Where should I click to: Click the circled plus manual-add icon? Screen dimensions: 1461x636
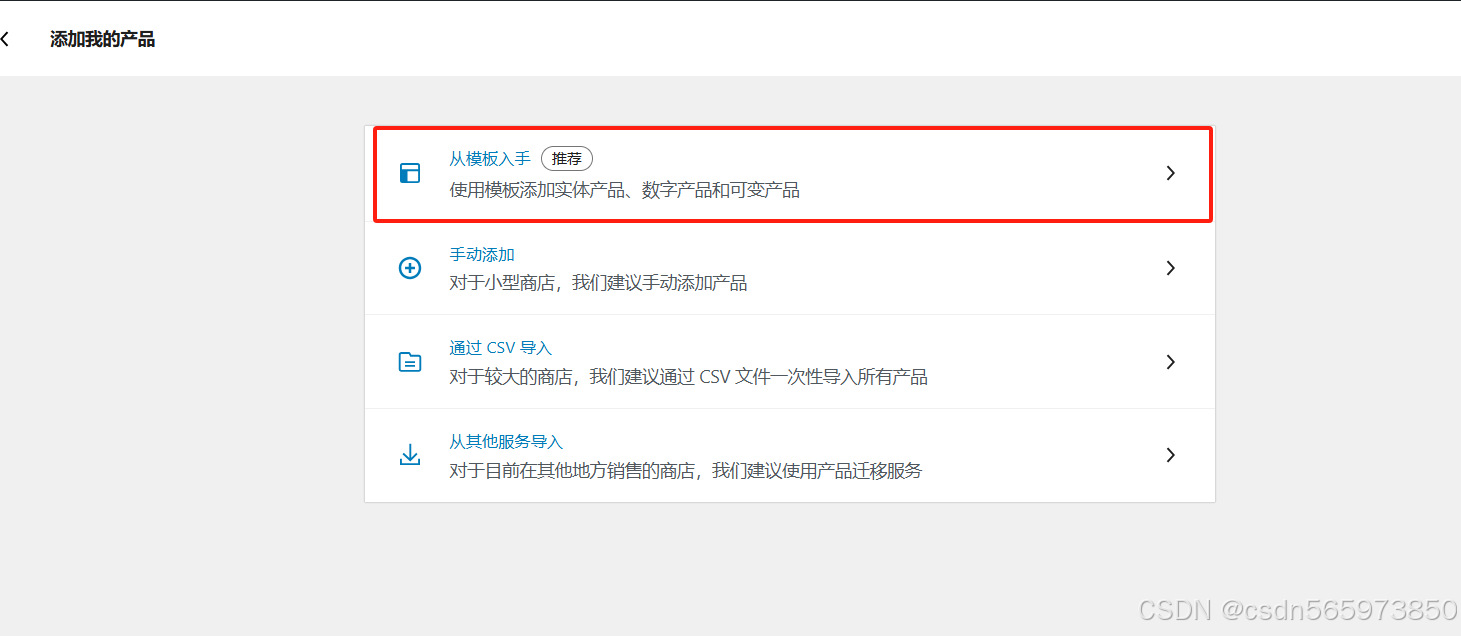(x=410, y=268)
